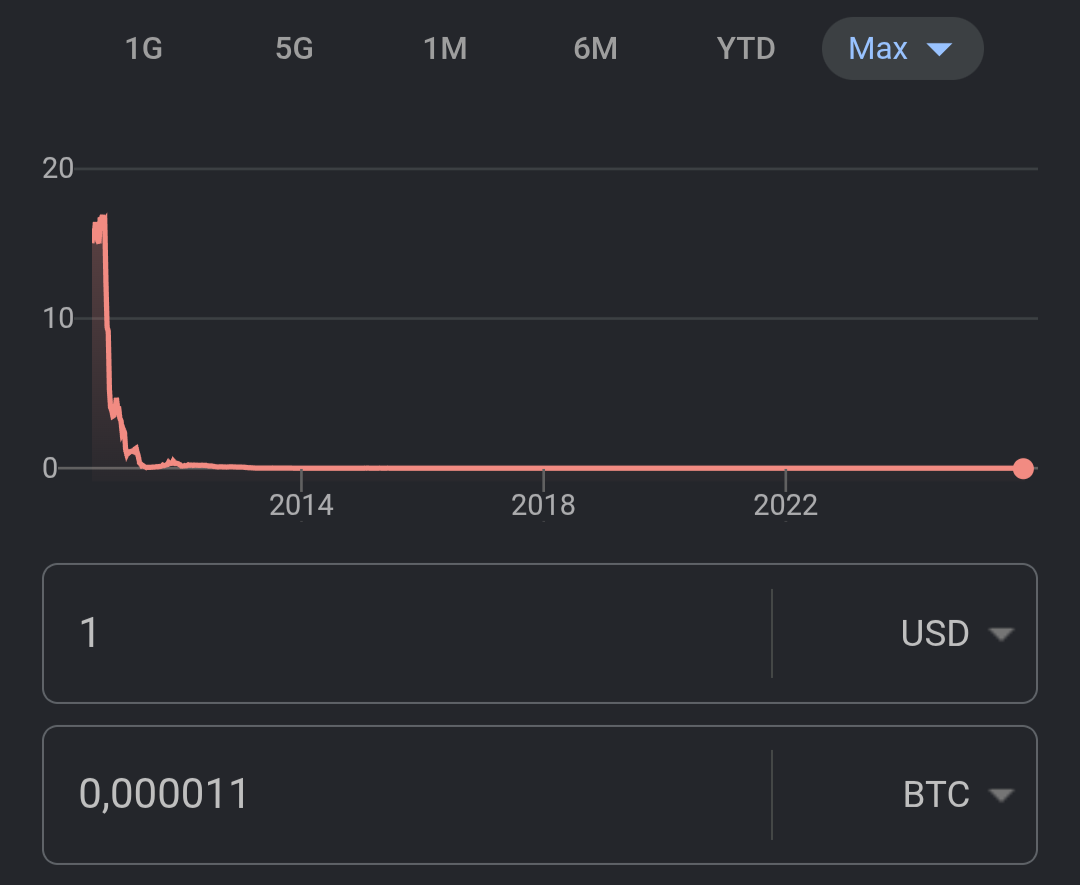Click the 2022 label on the x-axis
The height and width of the screenshot is (885, 1080).
point(786,505)
